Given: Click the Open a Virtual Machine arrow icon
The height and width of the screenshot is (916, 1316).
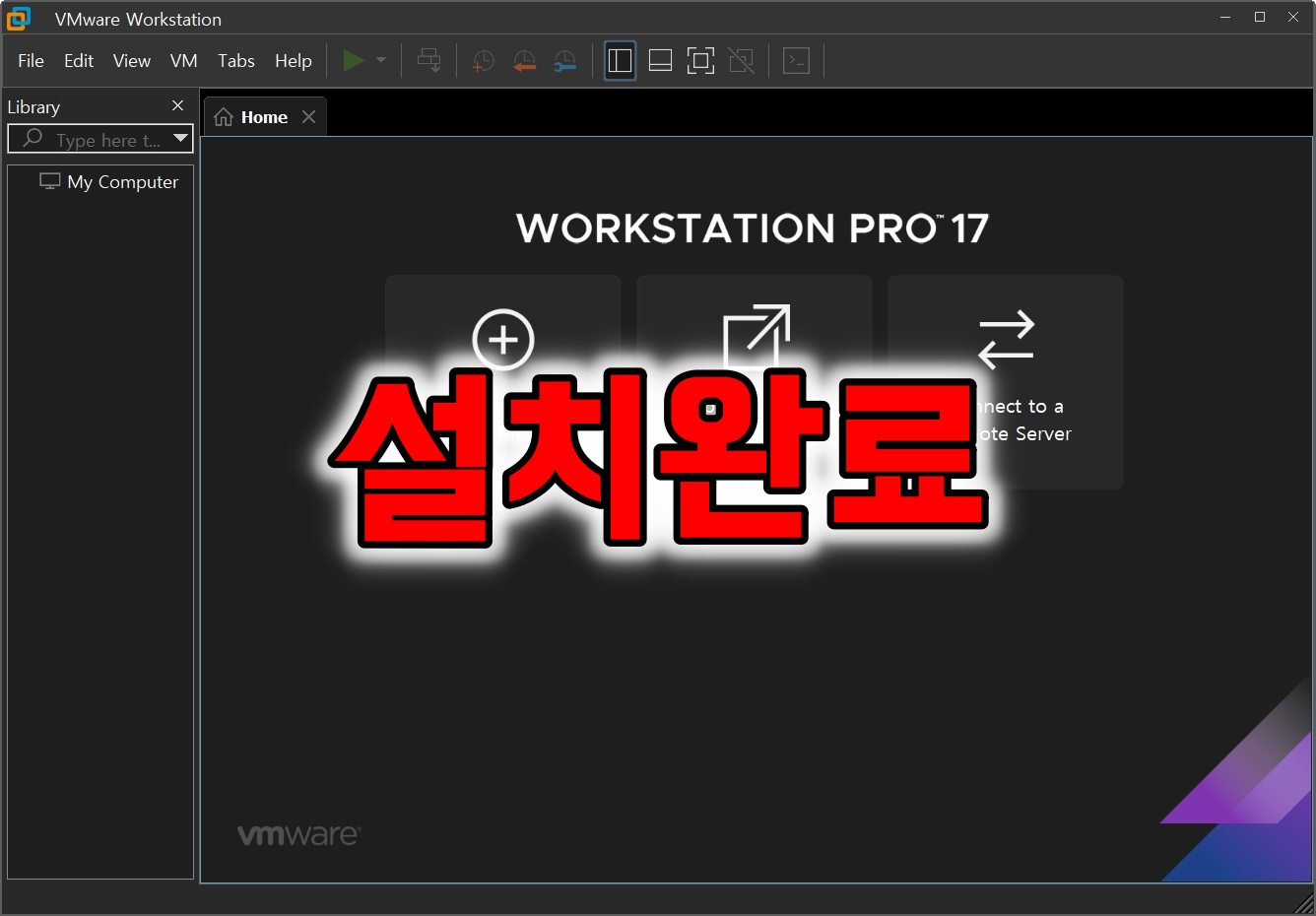Looking at the screenshot, I should pyautogui.click(x=757, y=335).
